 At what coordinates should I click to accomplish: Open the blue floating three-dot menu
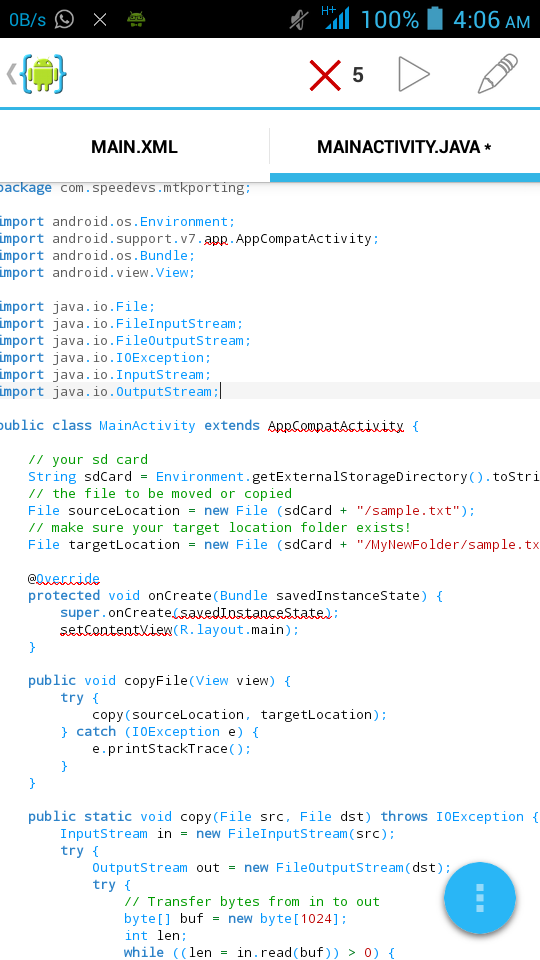[x=480, y=898]
